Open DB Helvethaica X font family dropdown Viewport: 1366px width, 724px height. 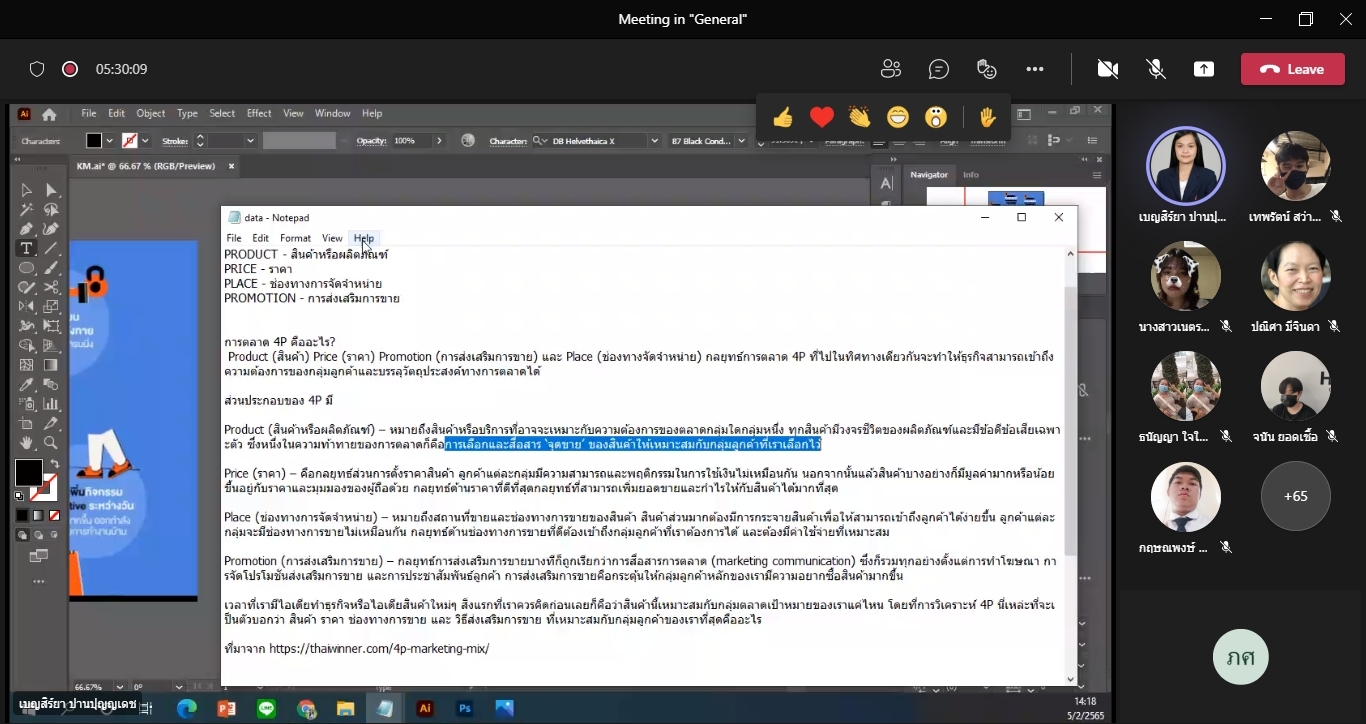654,141
